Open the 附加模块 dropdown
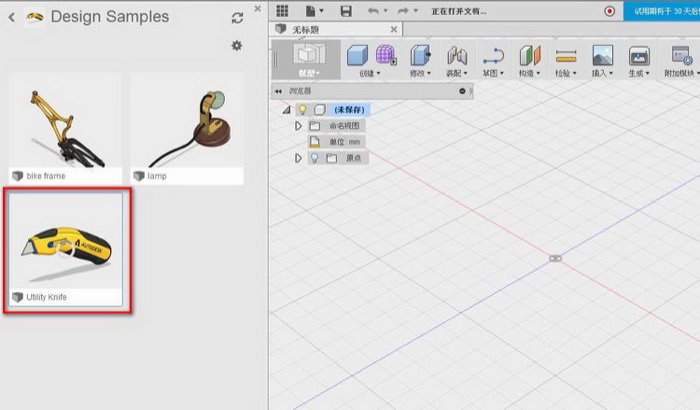The height and width of the screenshot is (410, 700). [x=682, y=73]
